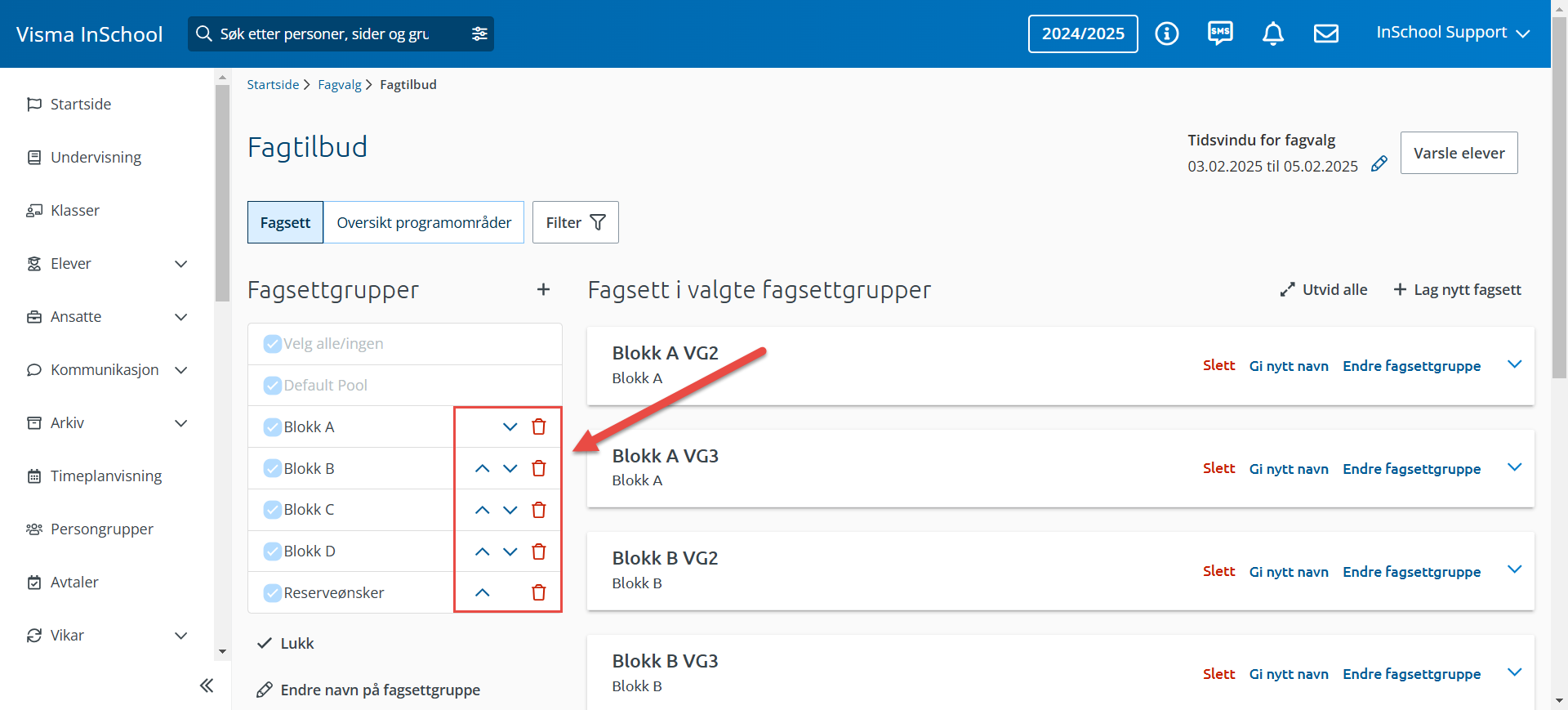Expand Blokk A VG2 fagsett card
The width and height of the screenshot is (1568, 710).
point(1515,364)
